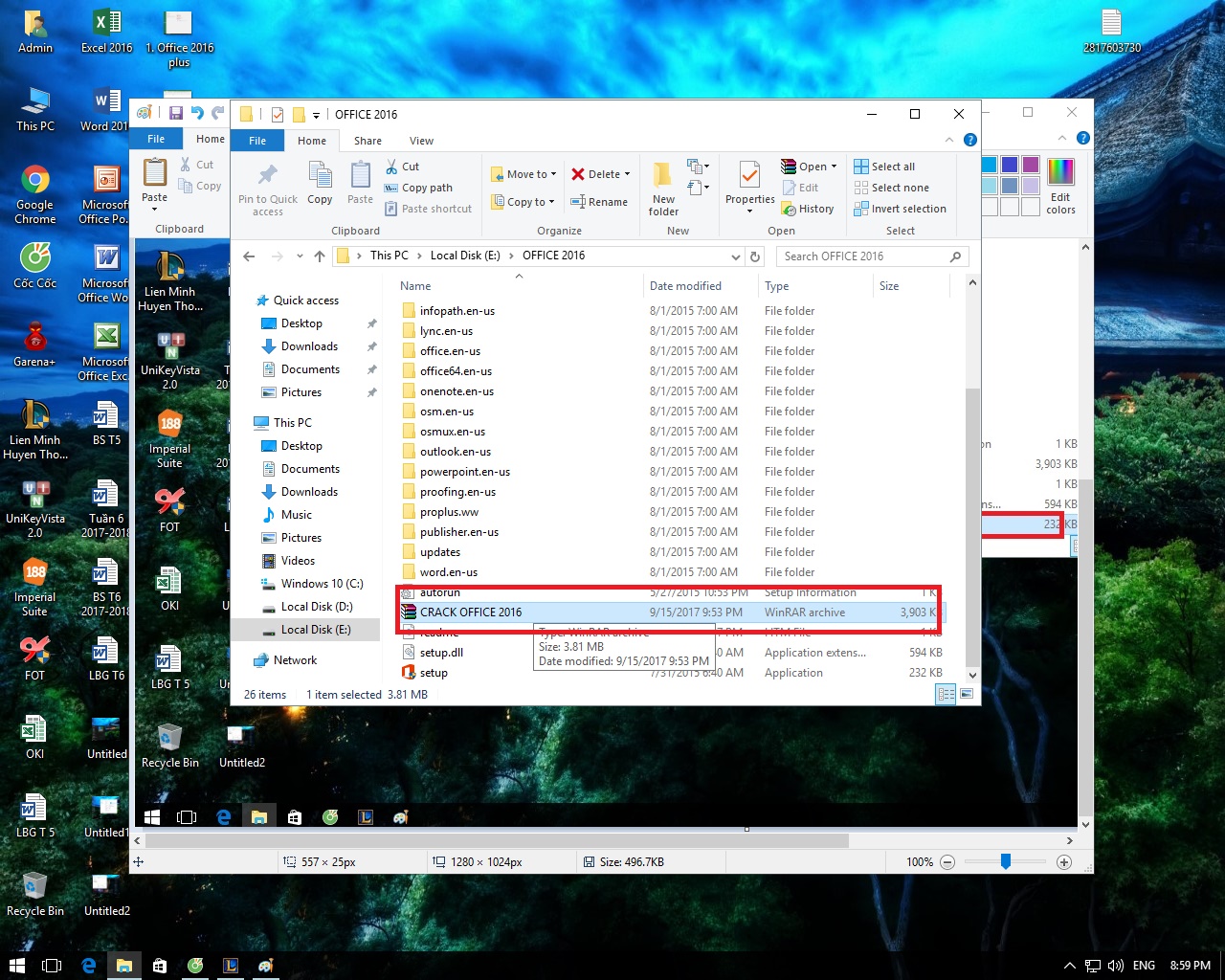Image resolution: width=1225 pixels, height=980 pixels.
Task: Collapse the Explorer ribbon with chevron
Action: pyautogui.click(x=949, y=140)
